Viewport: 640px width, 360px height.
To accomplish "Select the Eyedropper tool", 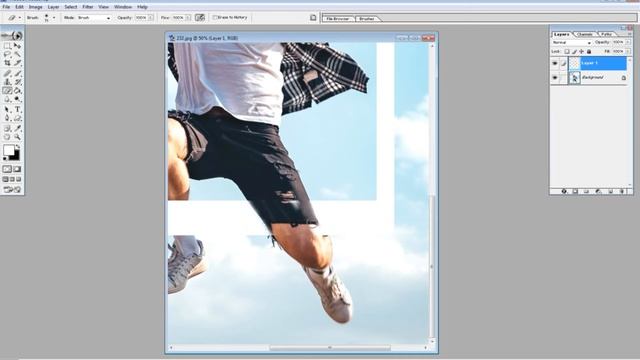I will pyautogui.click(x=18, y=129).
